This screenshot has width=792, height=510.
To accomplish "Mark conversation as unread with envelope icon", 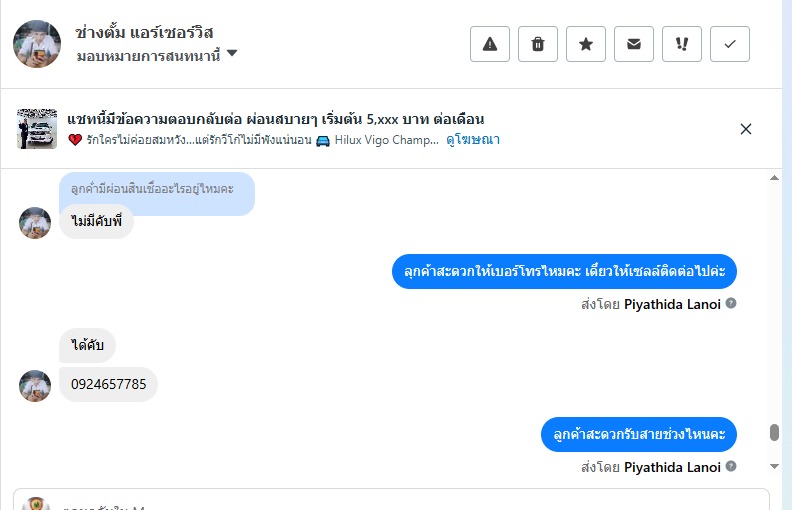I will 634,44.
